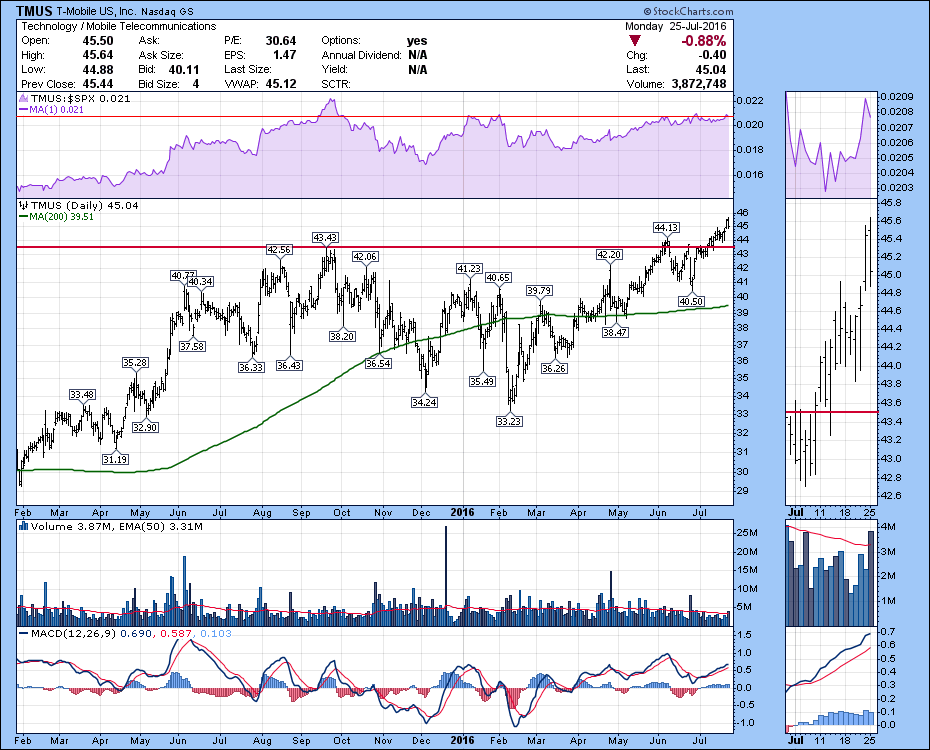
Task: Click the EPS value 1.47
Action: (285, 55)
